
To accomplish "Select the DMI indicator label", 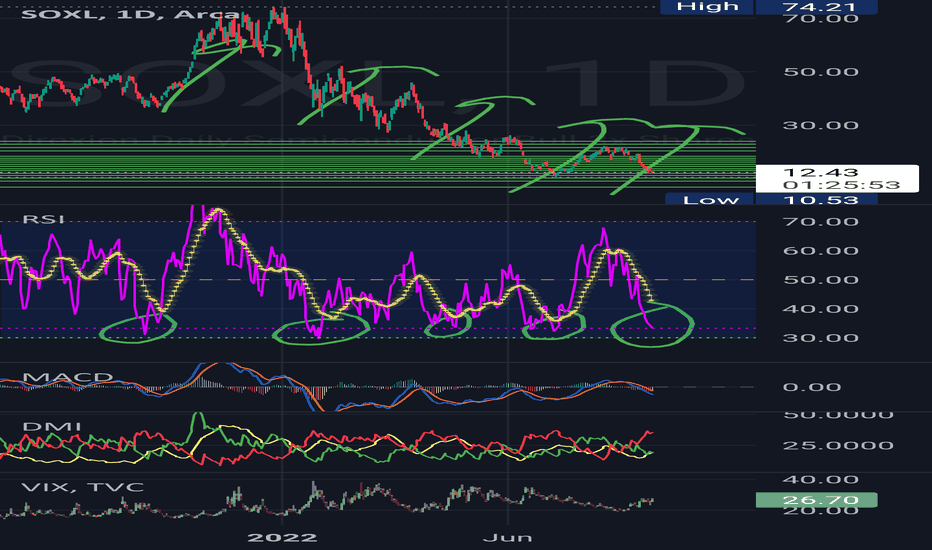I will (x=52, y=426).
